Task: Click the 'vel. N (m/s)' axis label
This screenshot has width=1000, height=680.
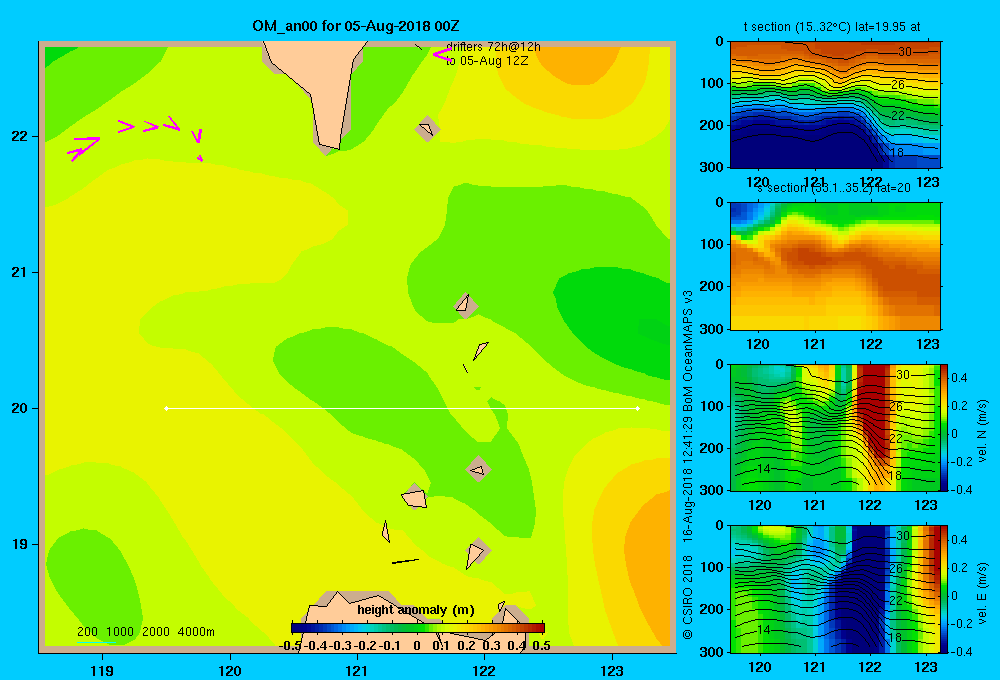Action: point(983,431)
